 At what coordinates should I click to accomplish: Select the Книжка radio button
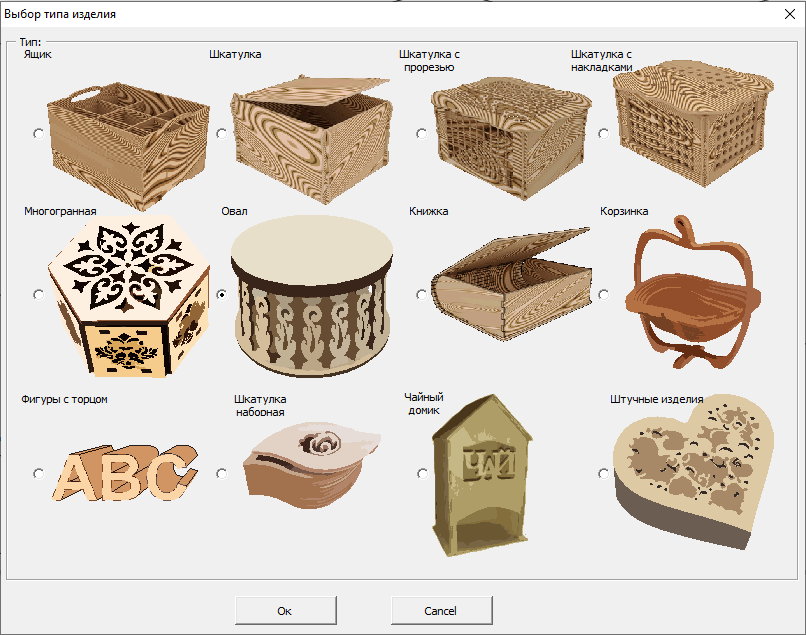click(422, 295)
